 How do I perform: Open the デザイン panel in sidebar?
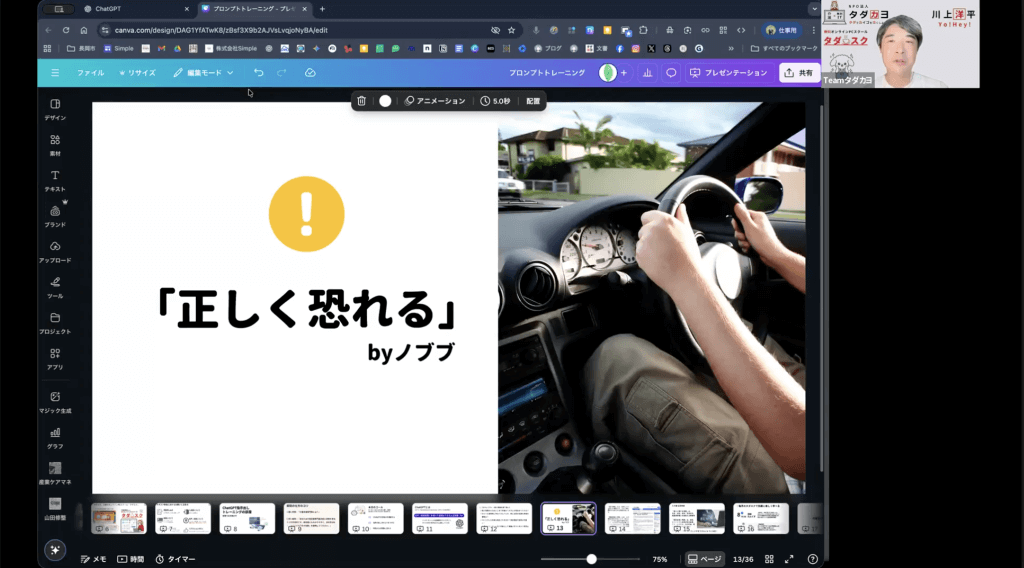[55, 108]
